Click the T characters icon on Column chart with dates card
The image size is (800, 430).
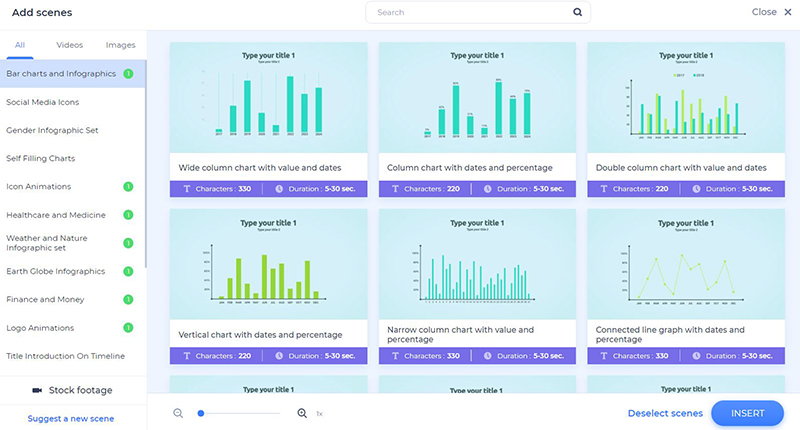[395, 189]
